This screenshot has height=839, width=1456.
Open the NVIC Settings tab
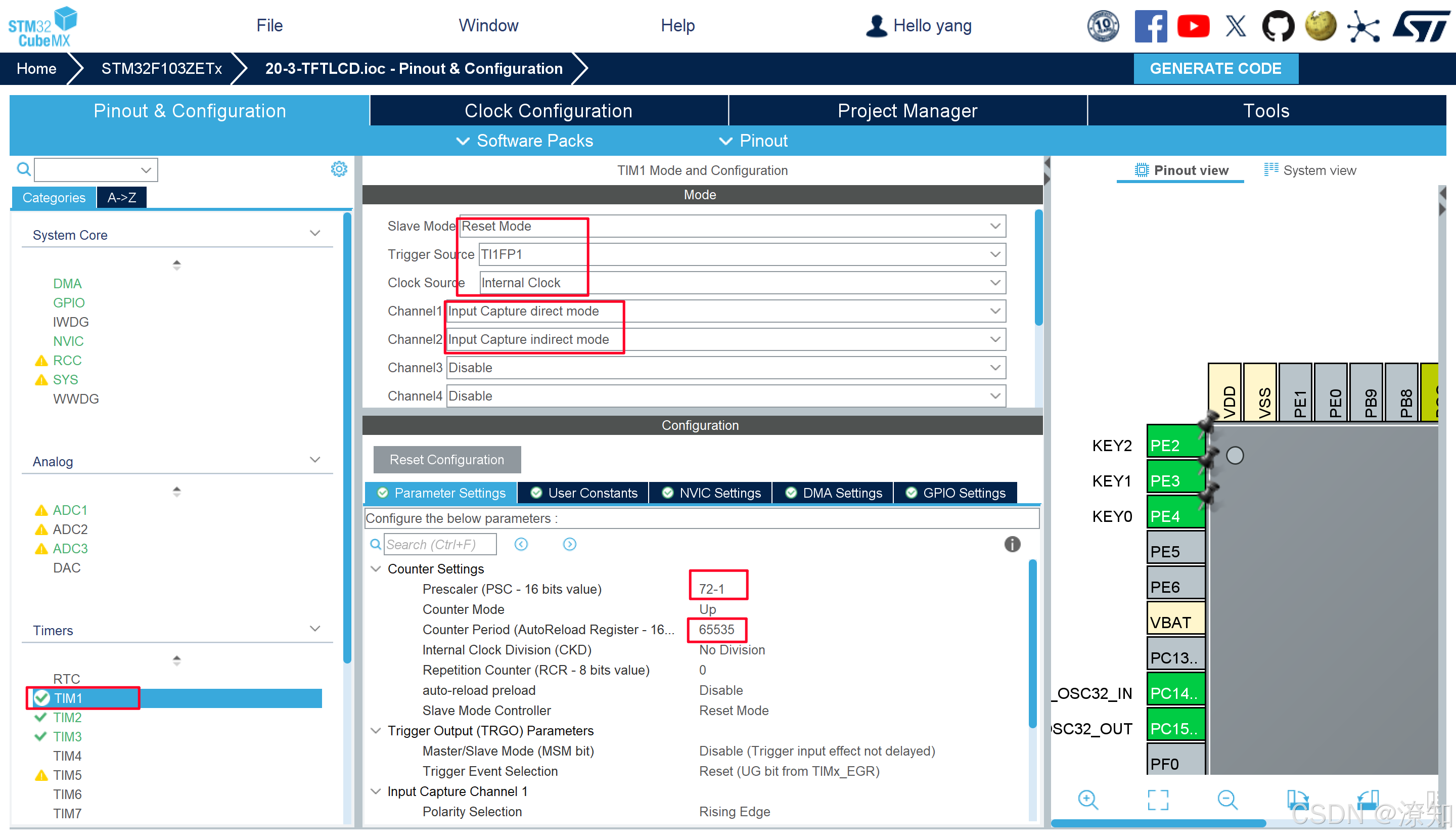pos(711,493)
